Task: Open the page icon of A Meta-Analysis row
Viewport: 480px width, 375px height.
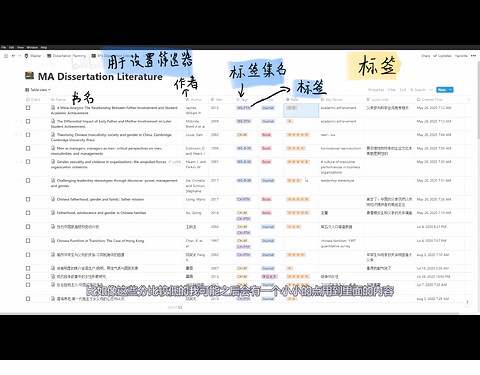Action: click(53, 108)
